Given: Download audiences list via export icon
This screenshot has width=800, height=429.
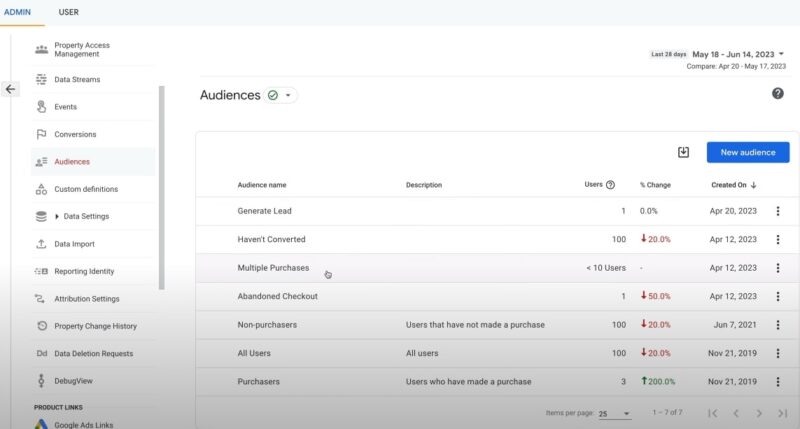Looking at the screenshot, I should pos(683,152).
